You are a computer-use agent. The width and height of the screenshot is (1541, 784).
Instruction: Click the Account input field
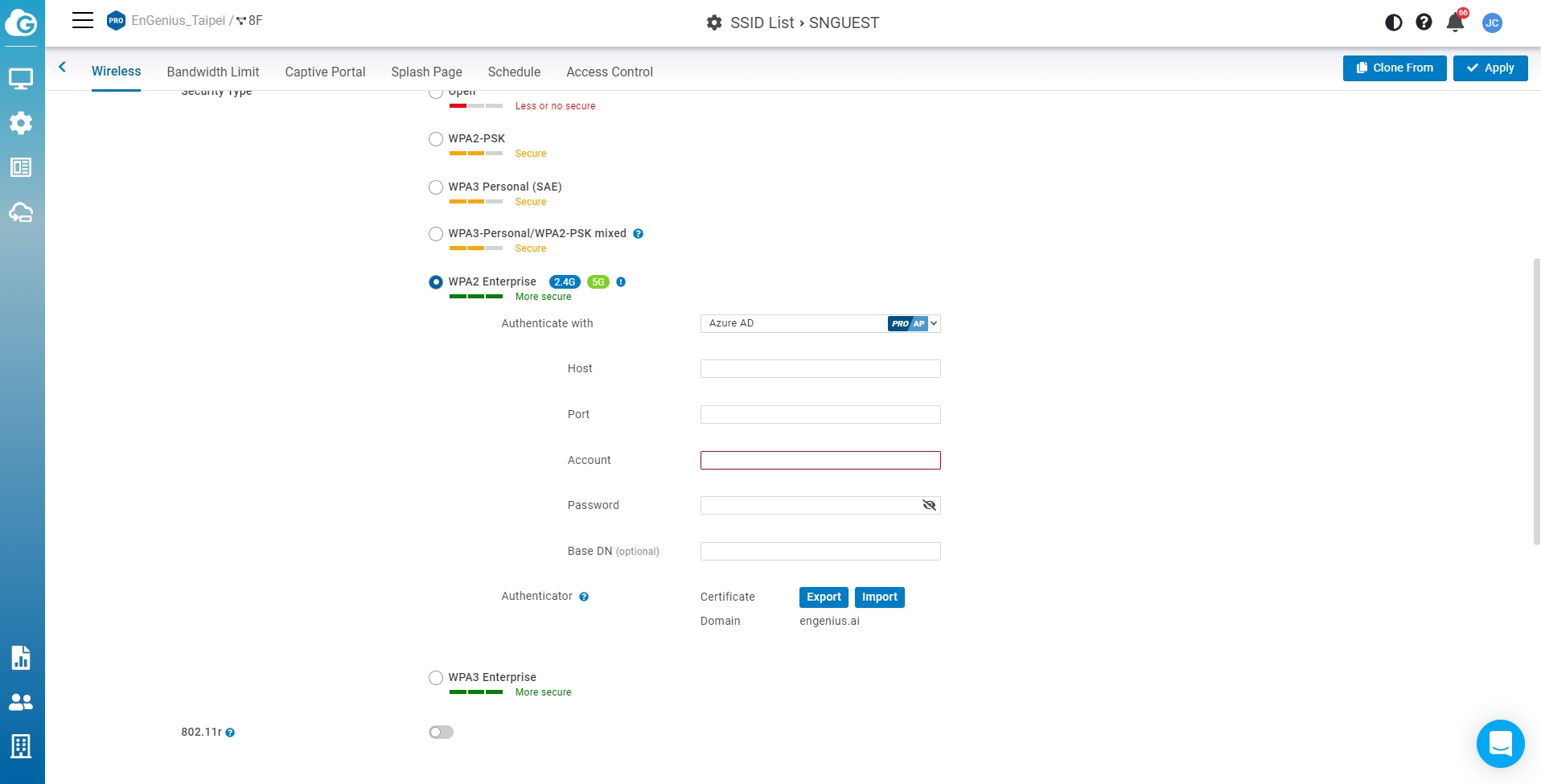pos(820,460)
